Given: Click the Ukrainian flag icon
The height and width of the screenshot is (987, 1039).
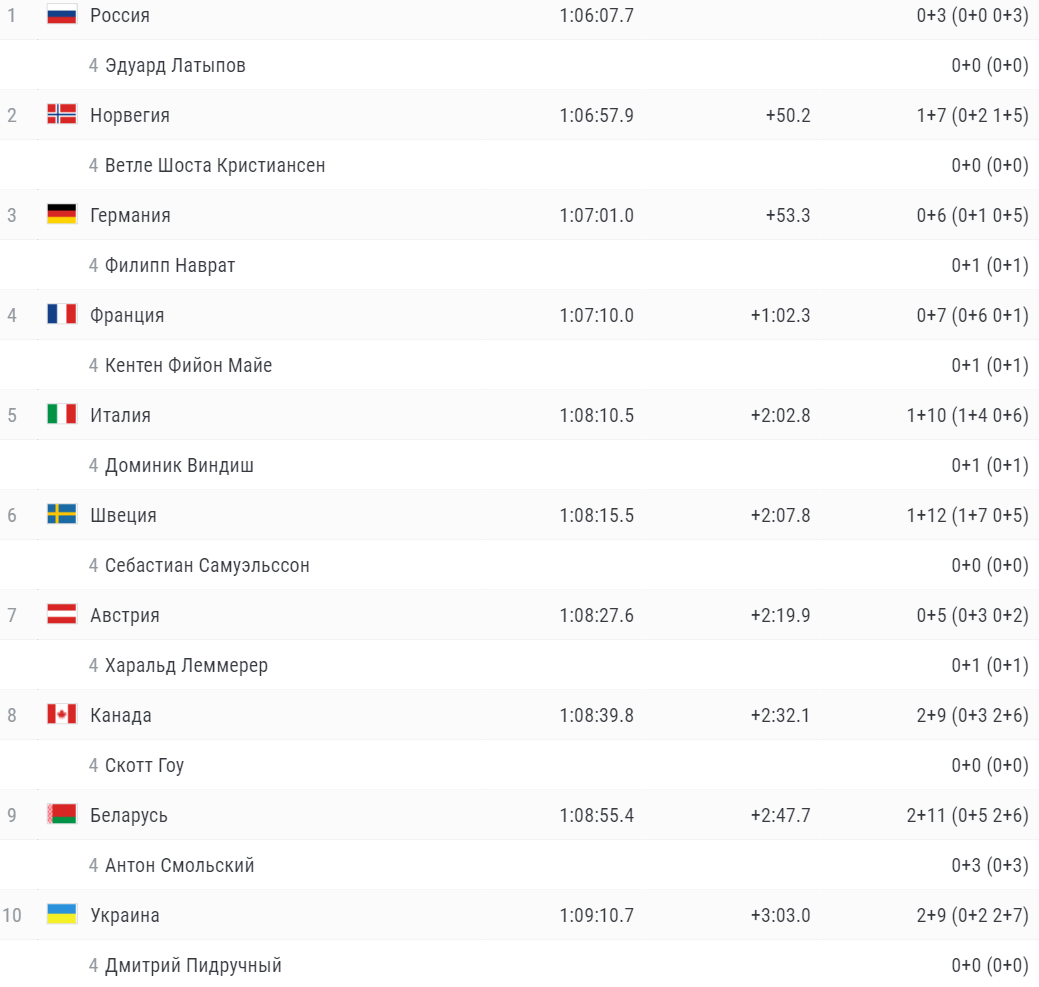Looking at the screenshot, I should pyautogui.click(x=61, y=915).
